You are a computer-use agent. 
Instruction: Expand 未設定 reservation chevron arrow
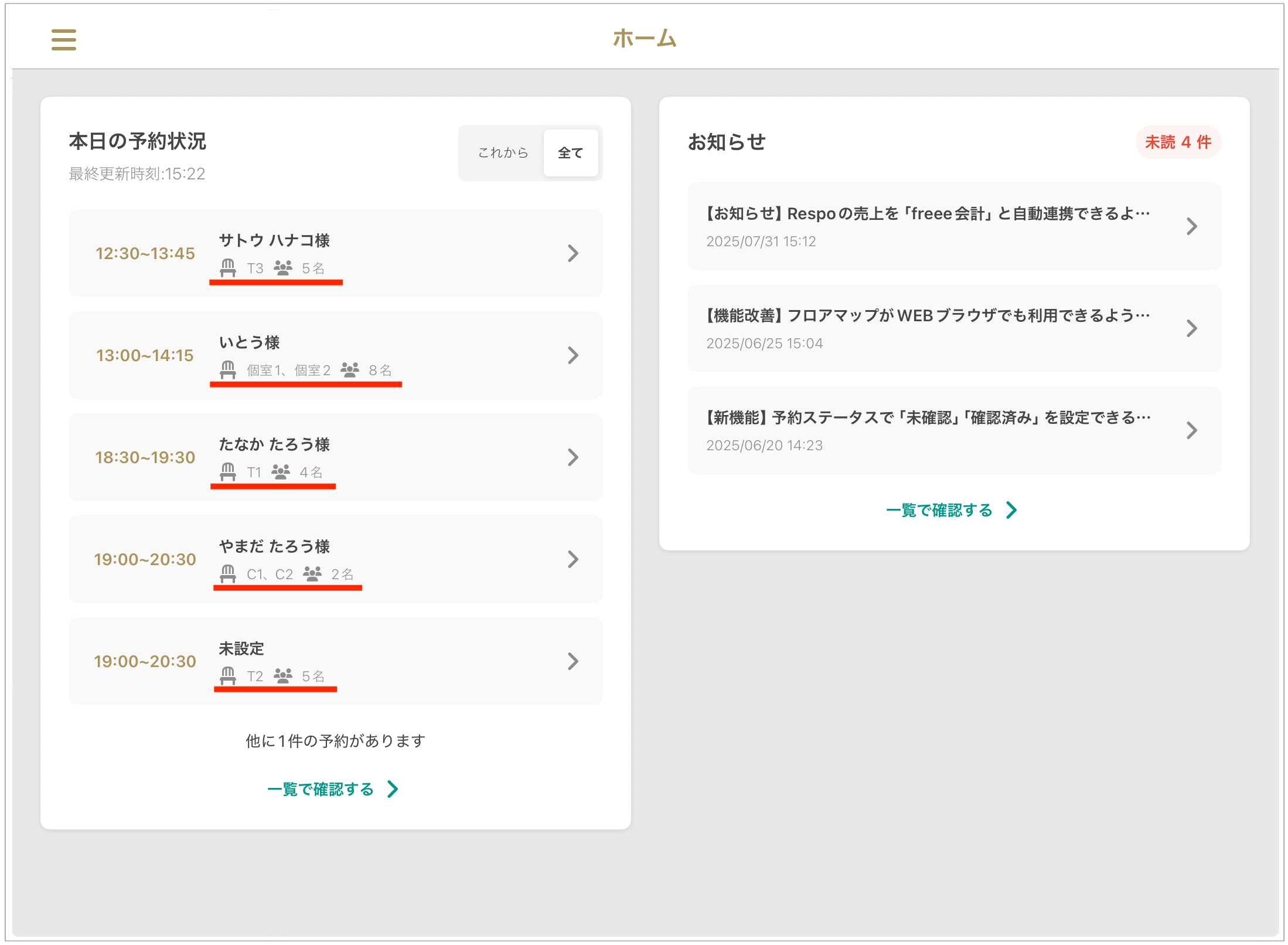click(x=573, y=661)
